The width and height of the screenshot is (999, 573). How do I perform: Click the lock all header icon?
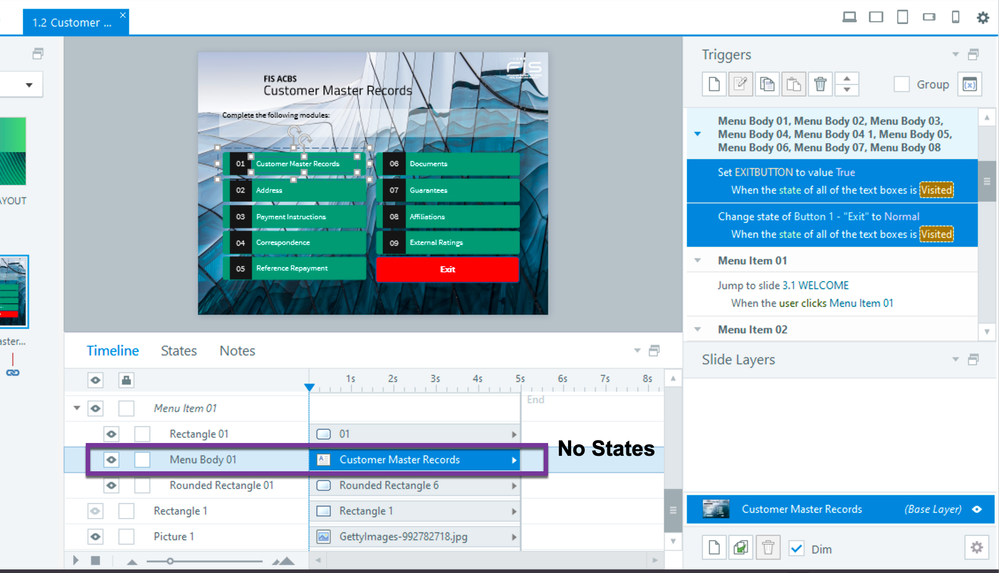pos(126,381)
